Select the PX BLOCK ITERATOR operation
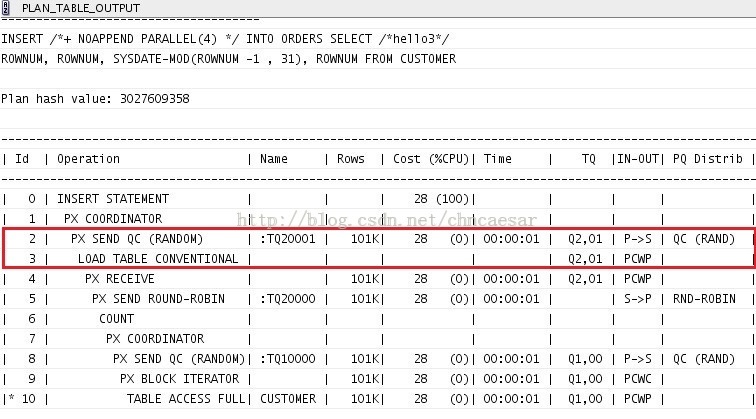This screenshot has height=419, width=756. (x=179, y=379)
